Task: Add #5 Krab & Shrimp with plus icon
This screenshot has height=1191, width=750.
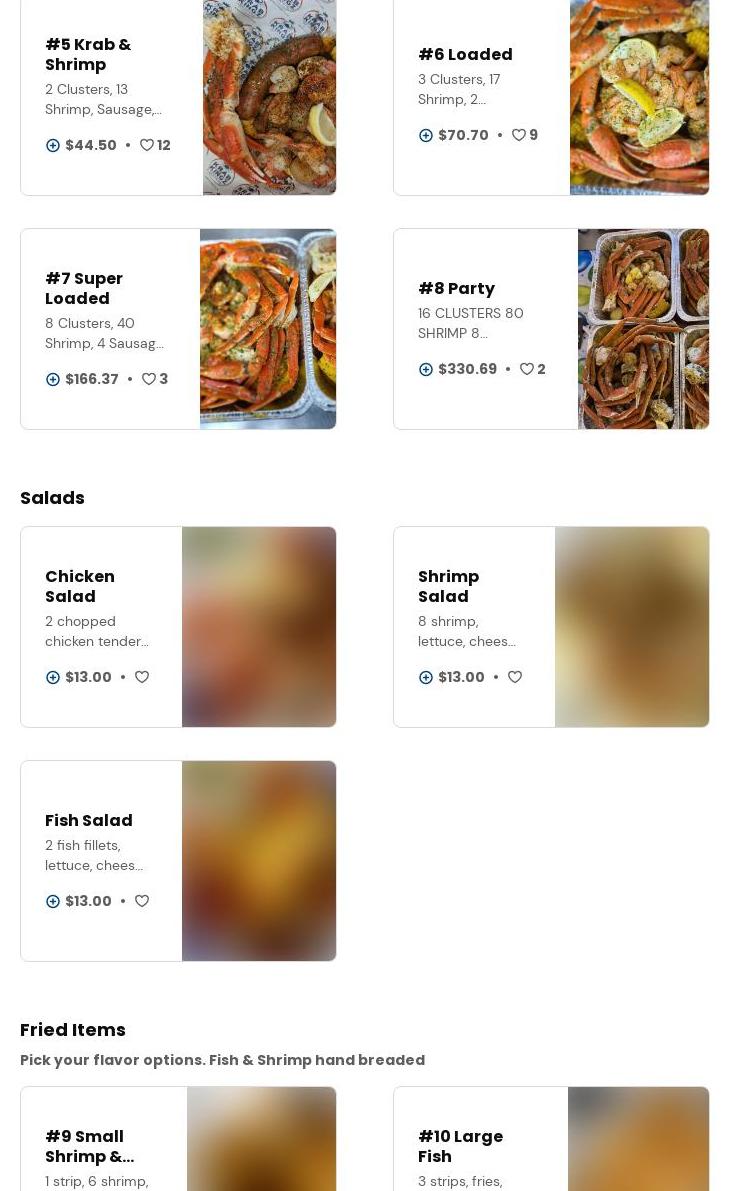Action: point(52,145)
